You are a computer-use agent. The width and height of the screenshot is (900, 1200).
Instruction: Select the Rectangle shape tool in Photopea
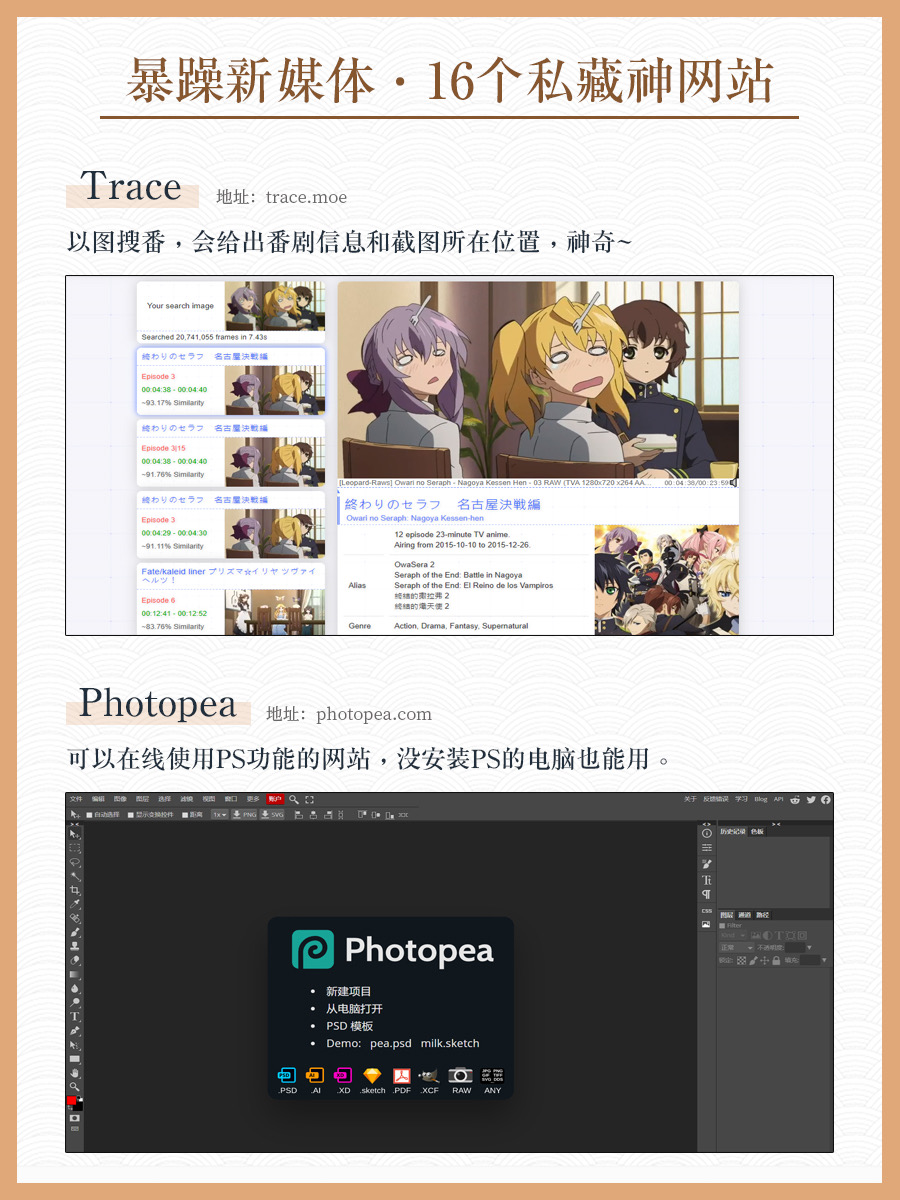pos(75,1059)
